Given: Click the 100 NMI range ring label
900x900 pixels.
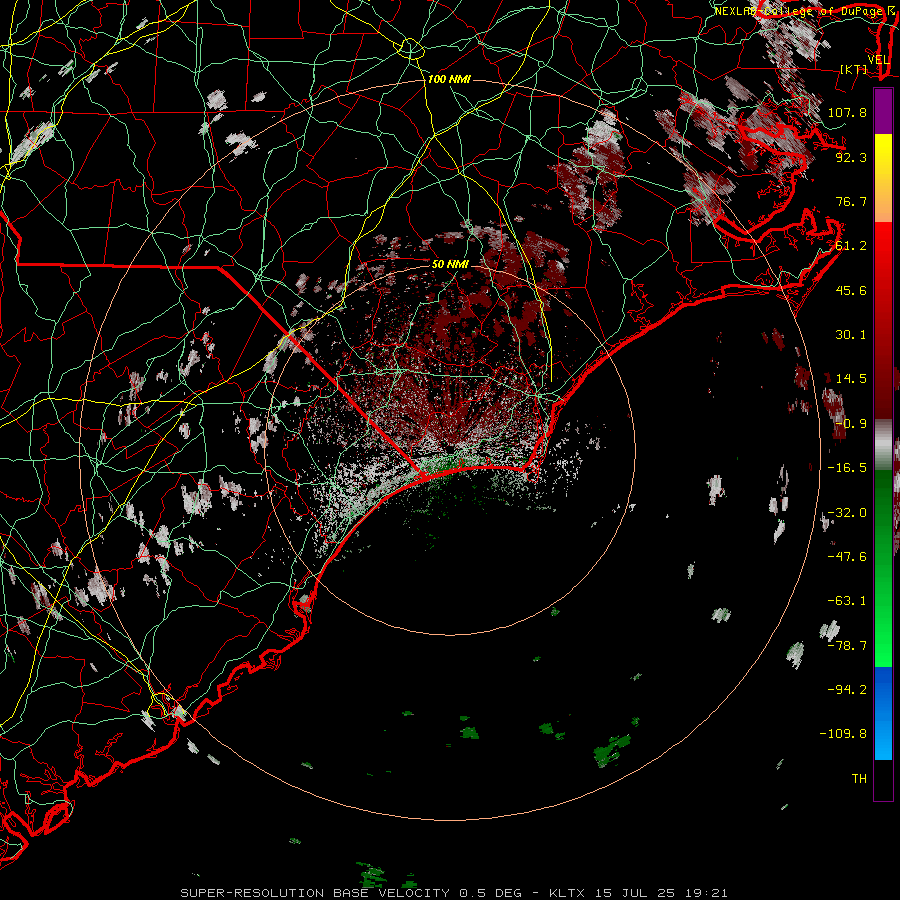Looking at the screenshot, I should [449, 79].
